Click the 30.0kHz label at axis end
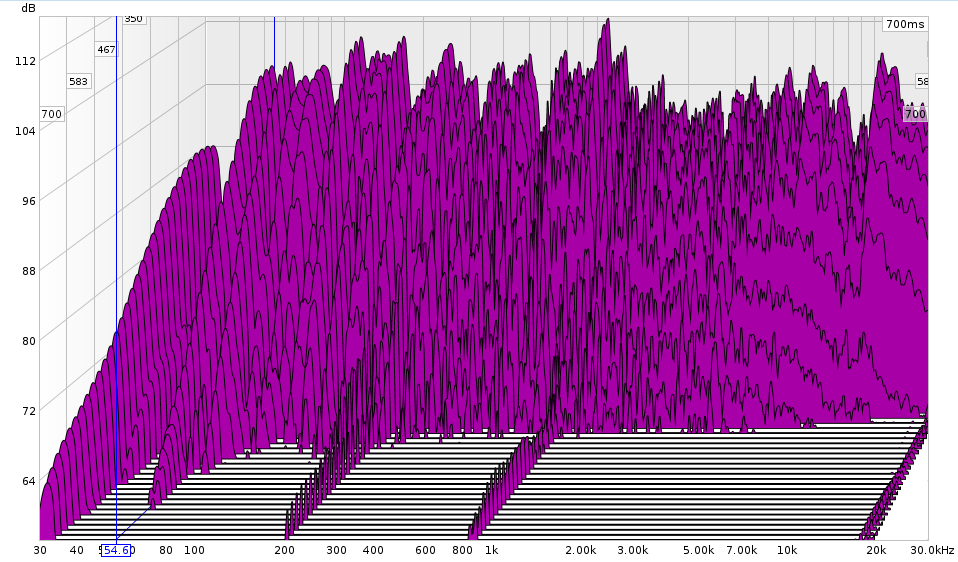The height and width of the screenshot is (562, 958). [x=932, y=550]
